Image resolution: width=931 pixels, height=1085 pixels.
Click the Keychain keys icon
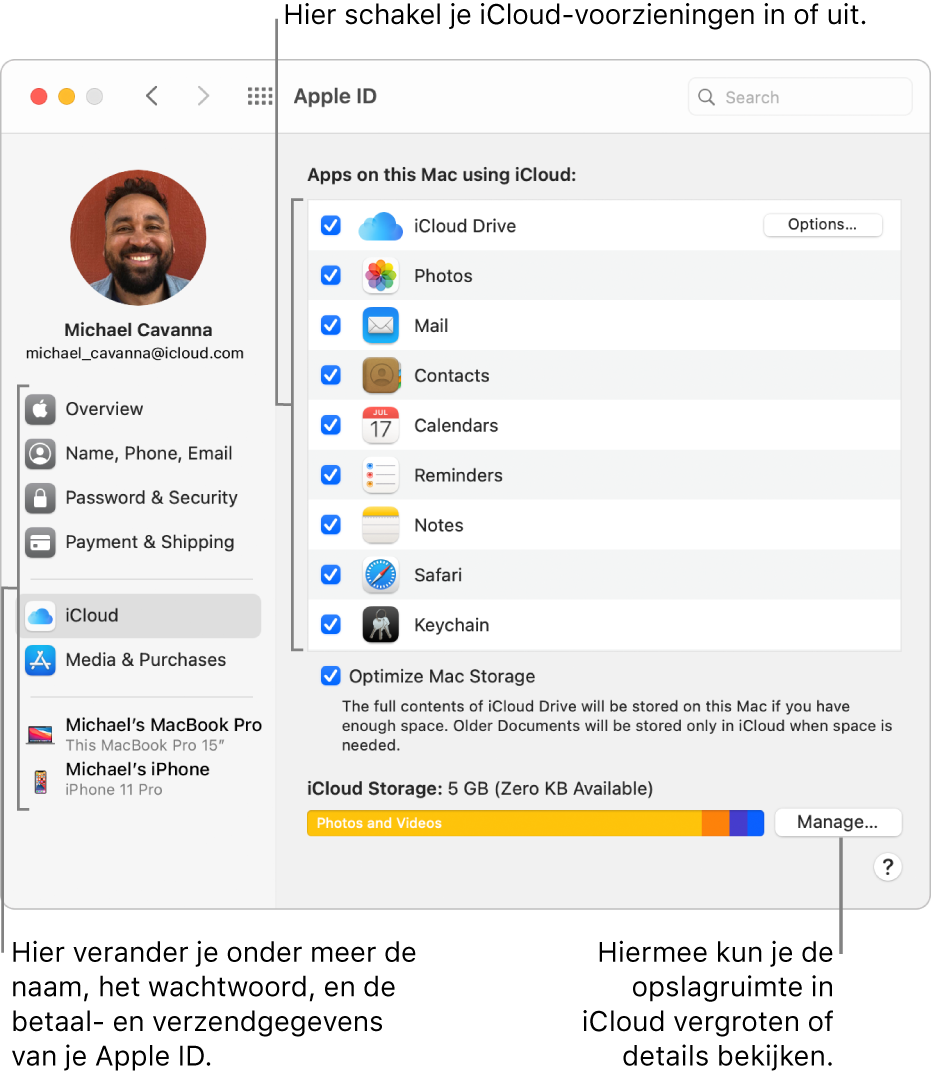click(381, 624)
